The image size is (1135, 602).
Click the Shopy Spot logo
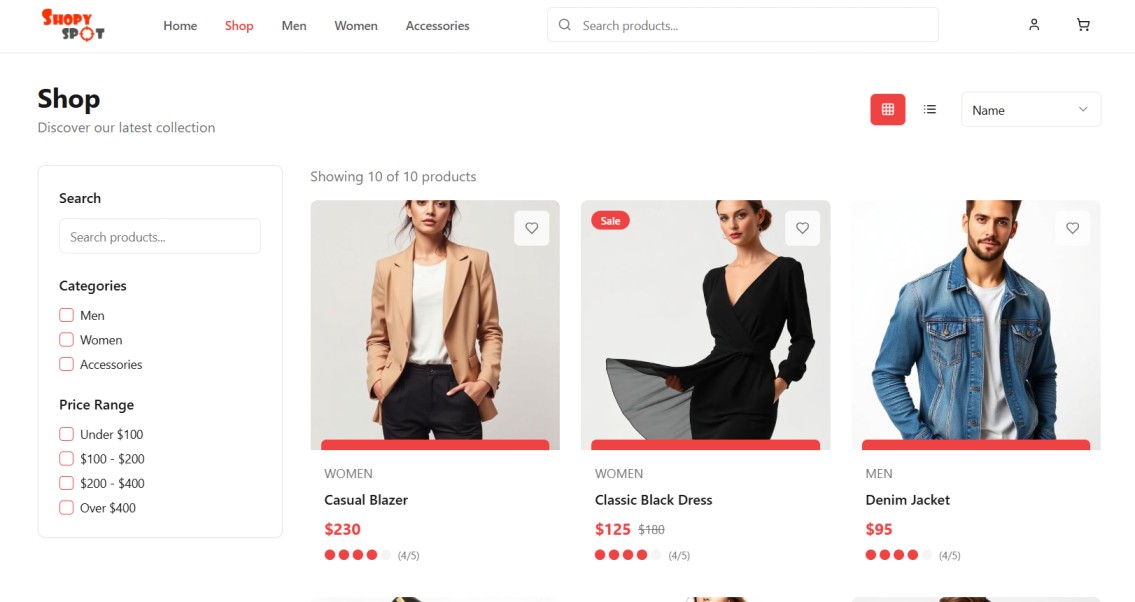point(73,25)
